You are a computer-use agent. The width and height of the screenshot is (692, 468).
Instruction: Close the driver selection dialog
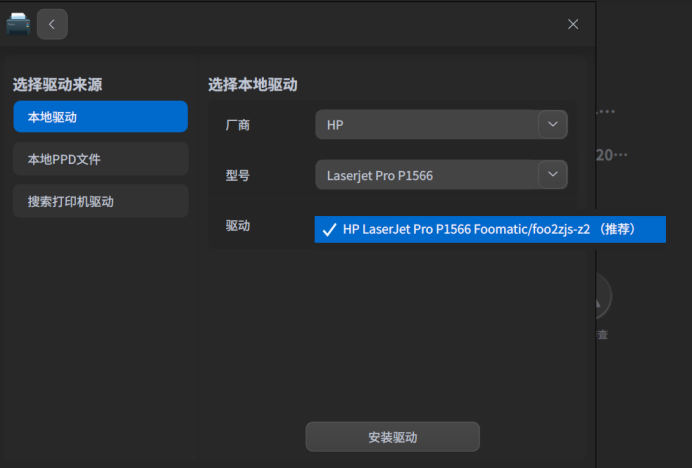pyautogui.click(x=573, y=24)
